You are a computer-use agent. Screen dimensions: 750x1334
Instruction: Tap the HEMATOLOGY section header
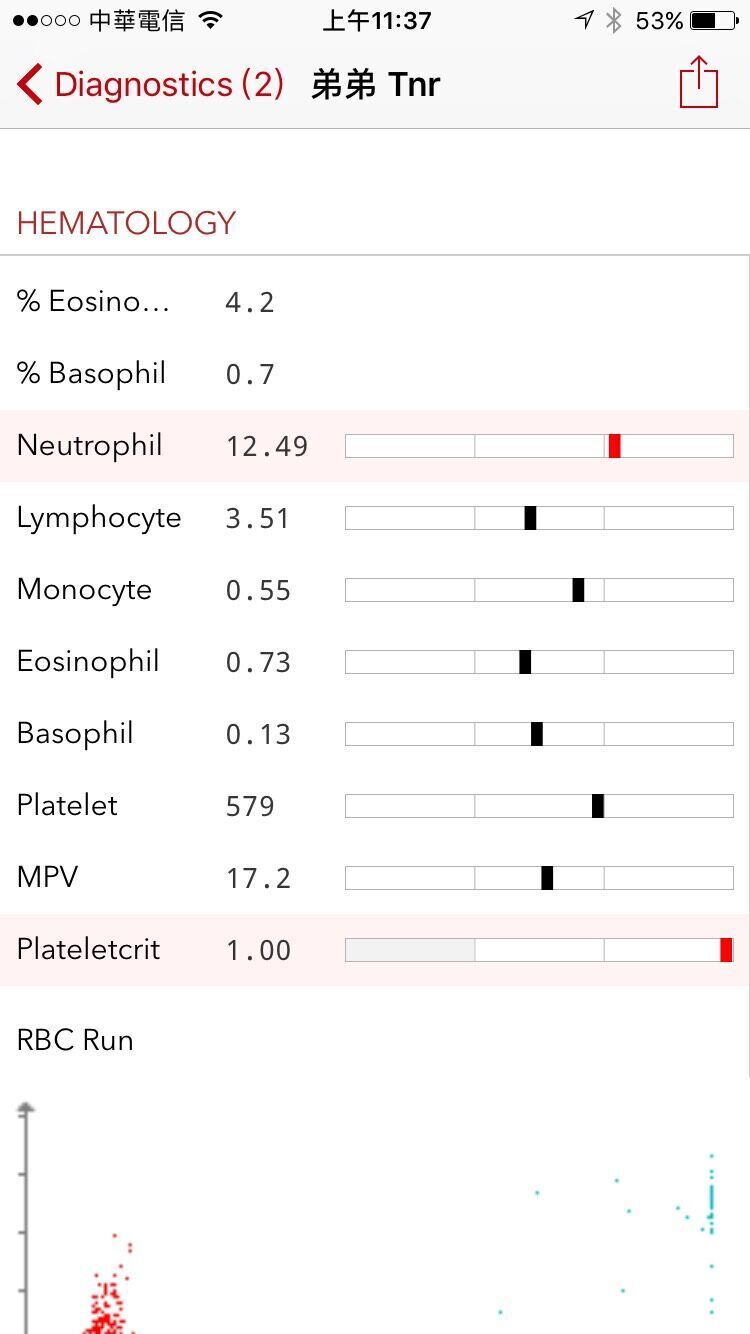click(126, 223)
